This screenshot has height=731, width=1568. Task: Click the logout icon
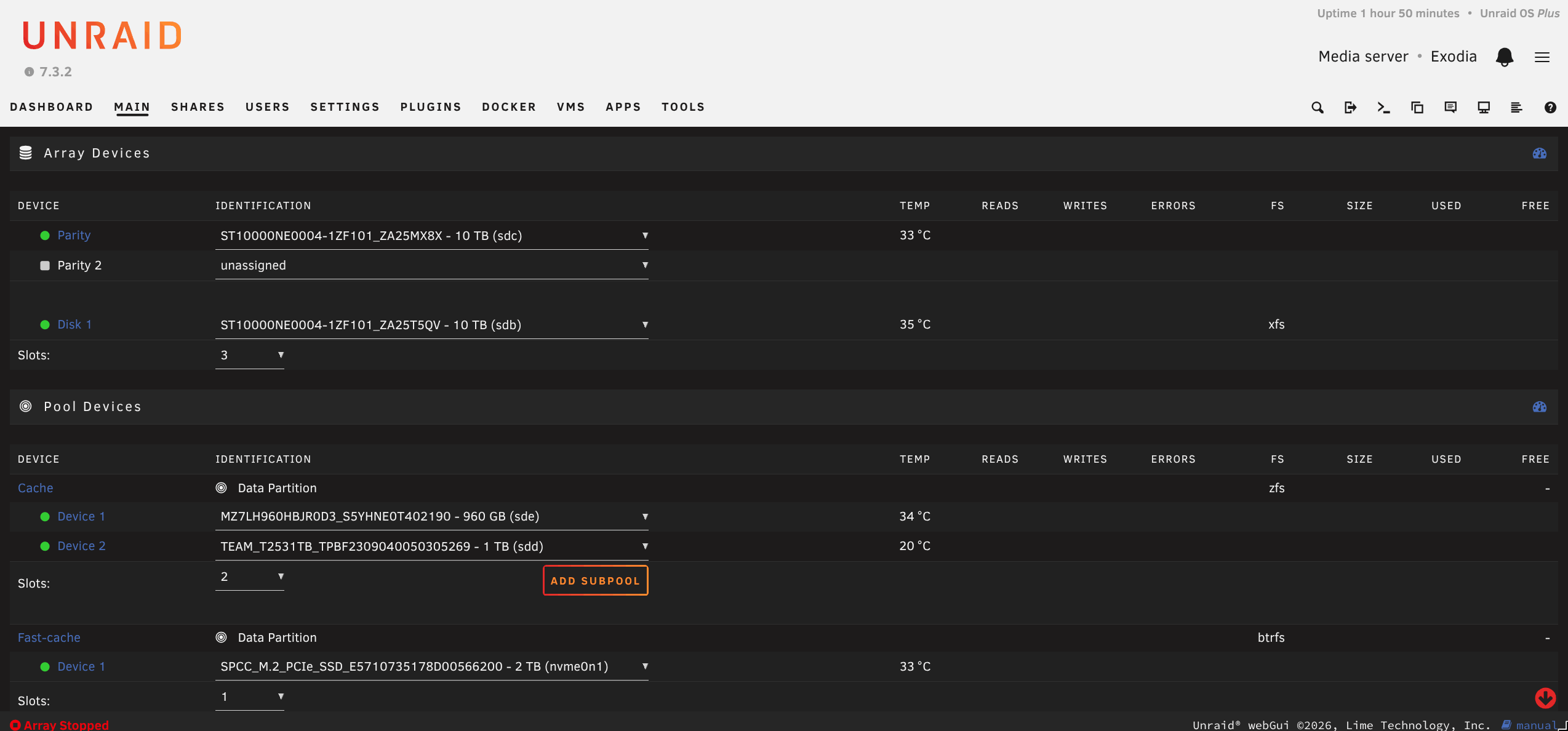(1350, 108)
